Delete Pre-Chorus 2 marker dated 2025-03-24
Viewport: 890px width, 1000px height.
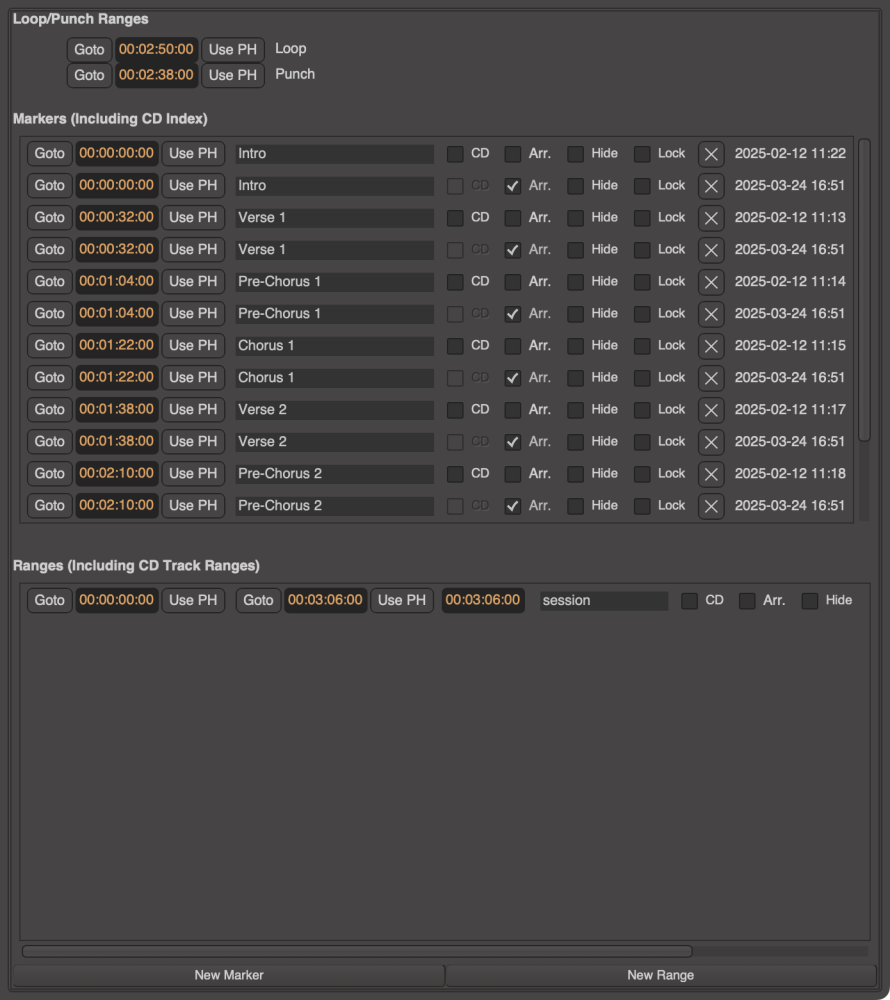click(x=711, y=506)
